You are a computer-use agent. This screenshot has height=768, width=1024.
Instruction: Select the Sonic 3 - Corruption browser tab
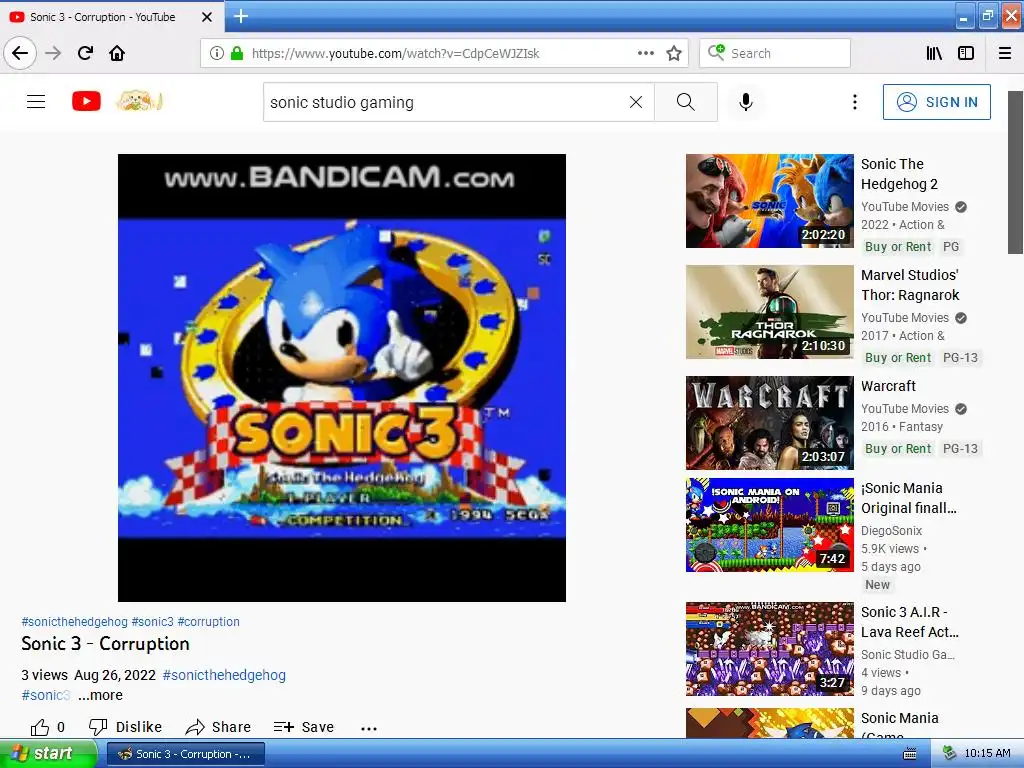click(x=112, y=17)
